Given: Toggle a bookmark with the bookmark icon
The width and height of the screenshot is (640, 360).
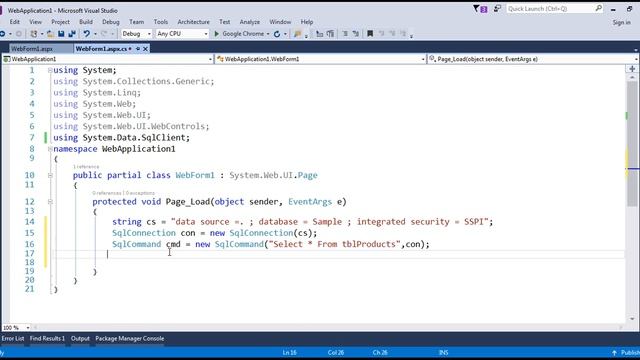Looking at the screenshot, I should coord(370,34).
